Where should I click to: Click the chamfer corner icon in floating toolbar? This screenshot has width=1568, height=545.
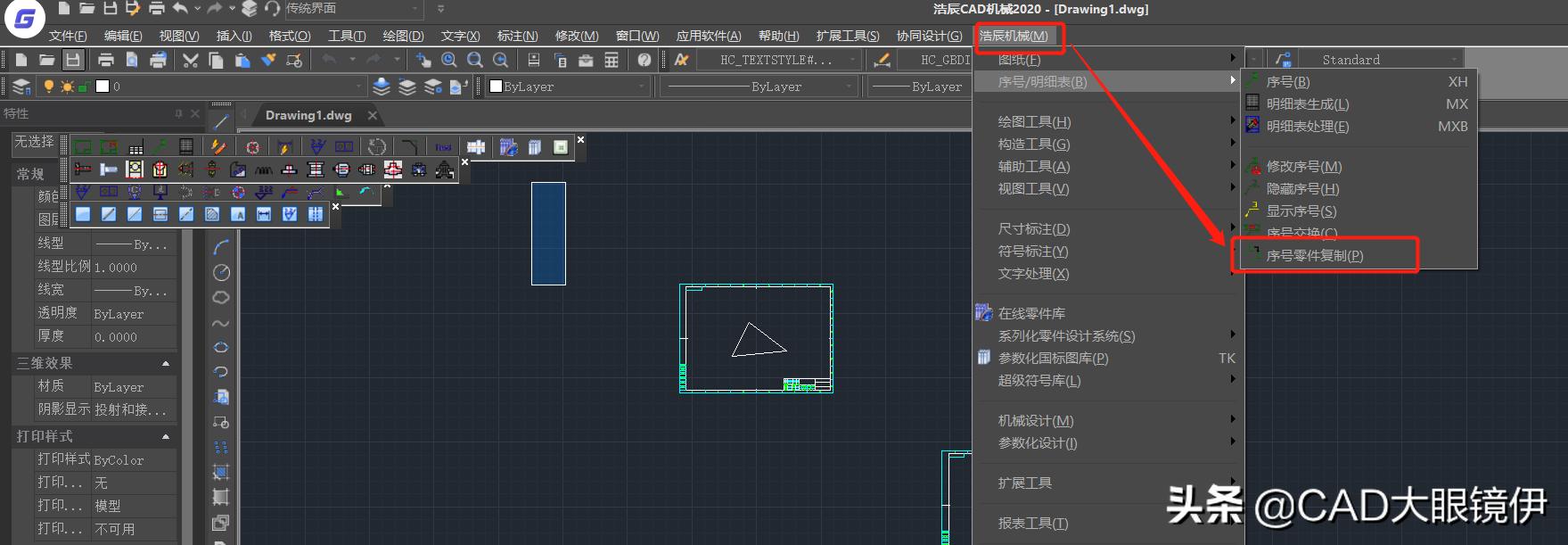[x=409, y=146]
